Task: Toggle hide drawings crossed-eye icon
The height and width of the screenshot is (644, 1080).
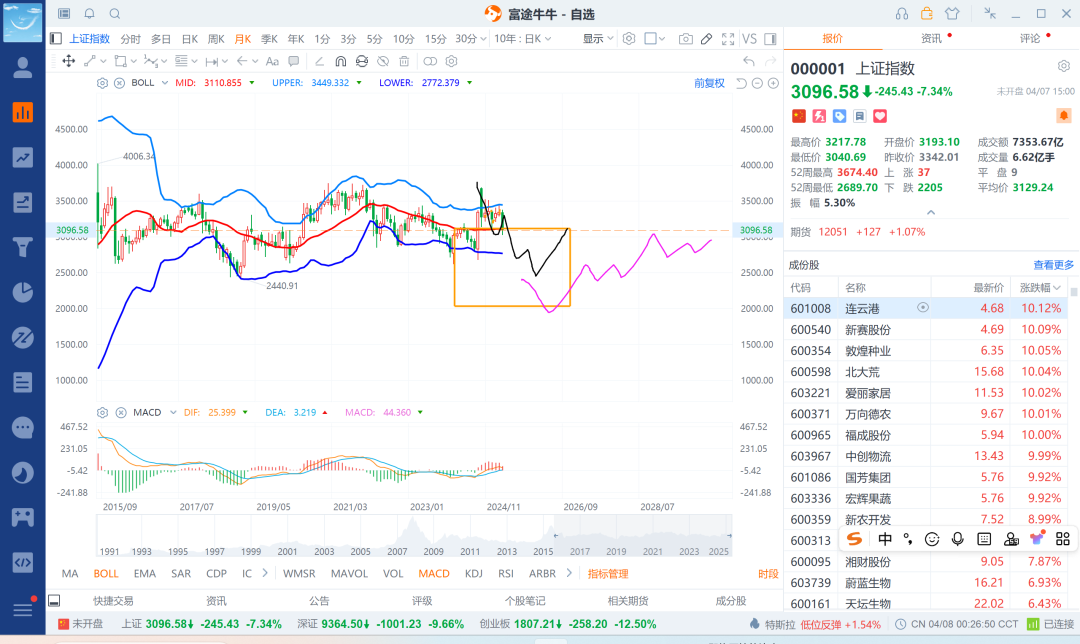Action: [x=383, y=61]
